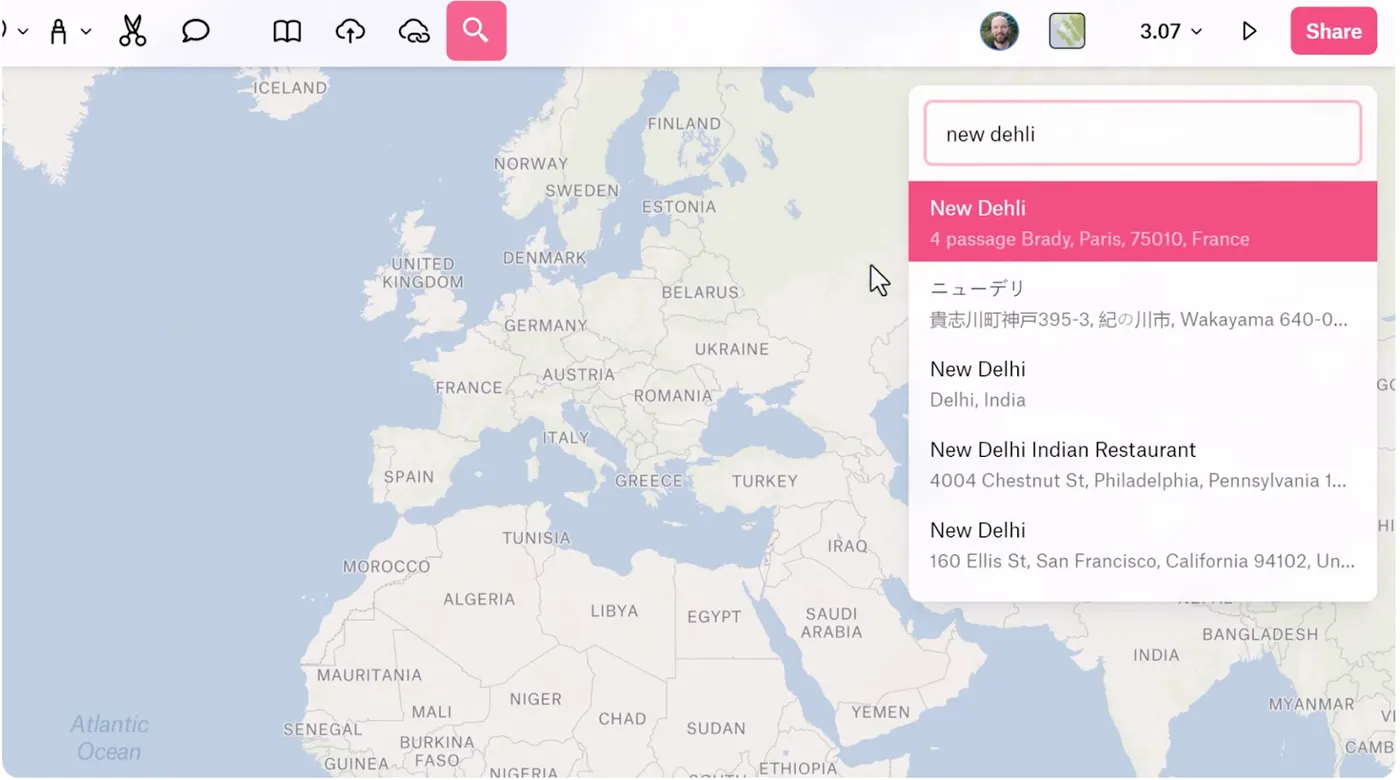The height and width of the screenshot is (780, 1400).
Task: Click the ALGERIA map label
Action: point(479,599)
